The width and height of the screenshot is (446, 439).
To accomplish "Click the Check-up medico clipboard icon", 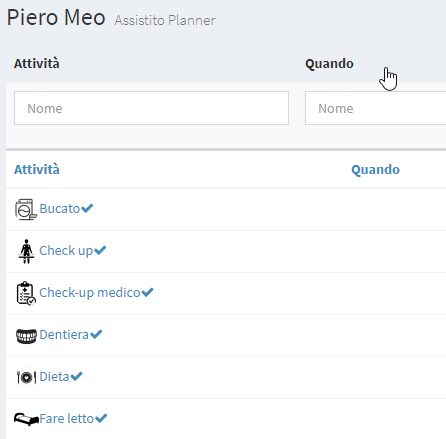I will click(26, 293).
